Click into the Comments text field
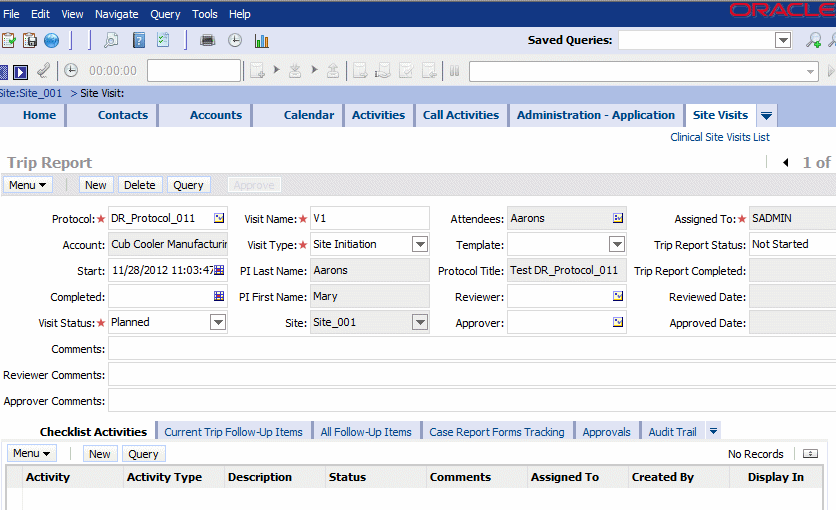The image size is (836, 510). [472, 349]
